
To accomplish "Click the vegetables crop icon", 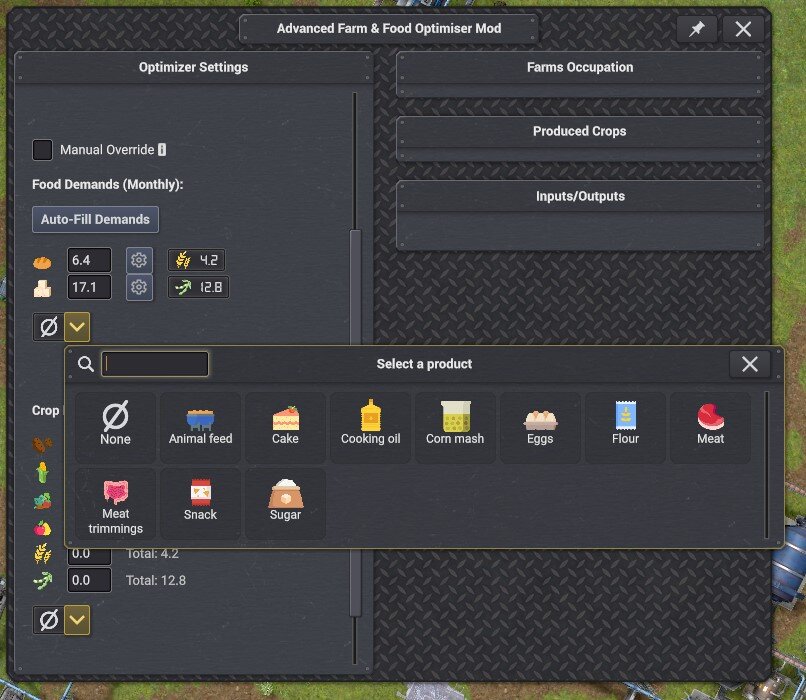I will pos(42,500).
